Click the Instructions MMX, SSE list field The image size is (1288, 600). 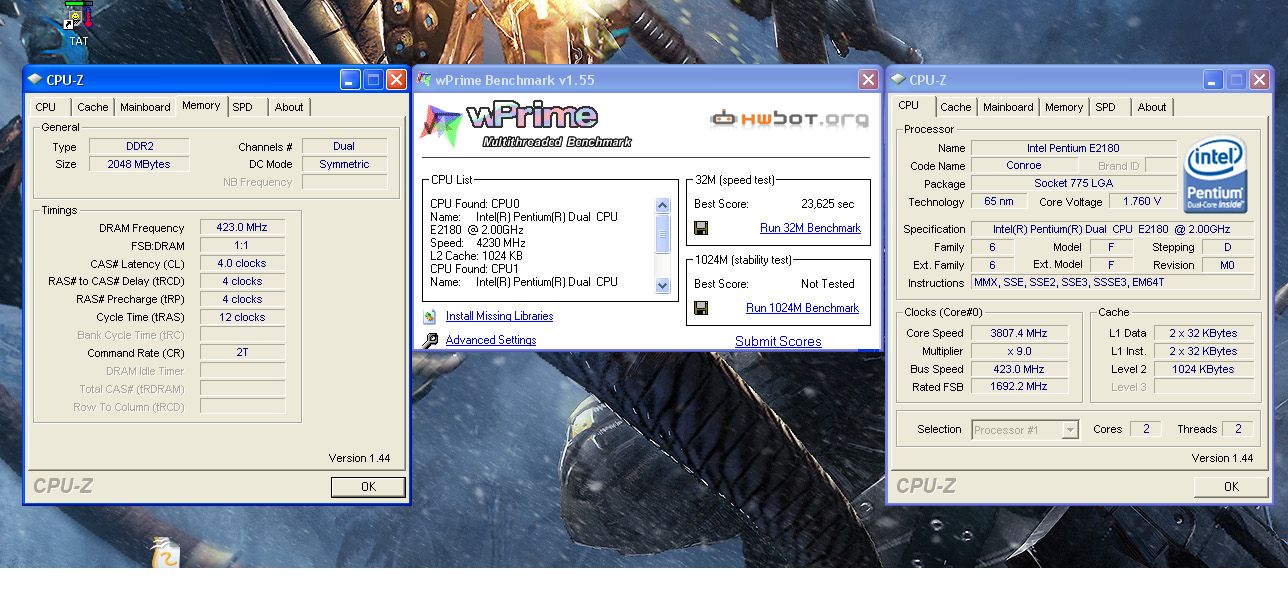(1112, 283)
